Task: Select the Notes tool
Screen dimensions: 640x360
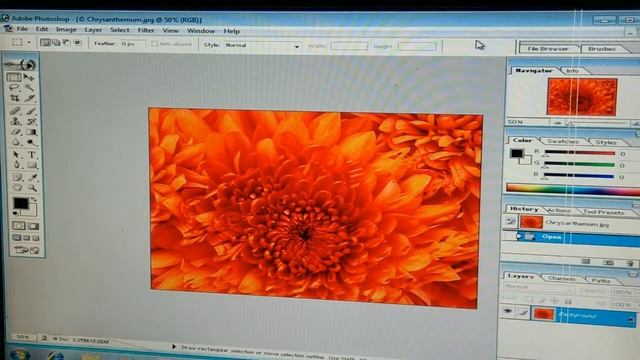Action: click(17, 177)
